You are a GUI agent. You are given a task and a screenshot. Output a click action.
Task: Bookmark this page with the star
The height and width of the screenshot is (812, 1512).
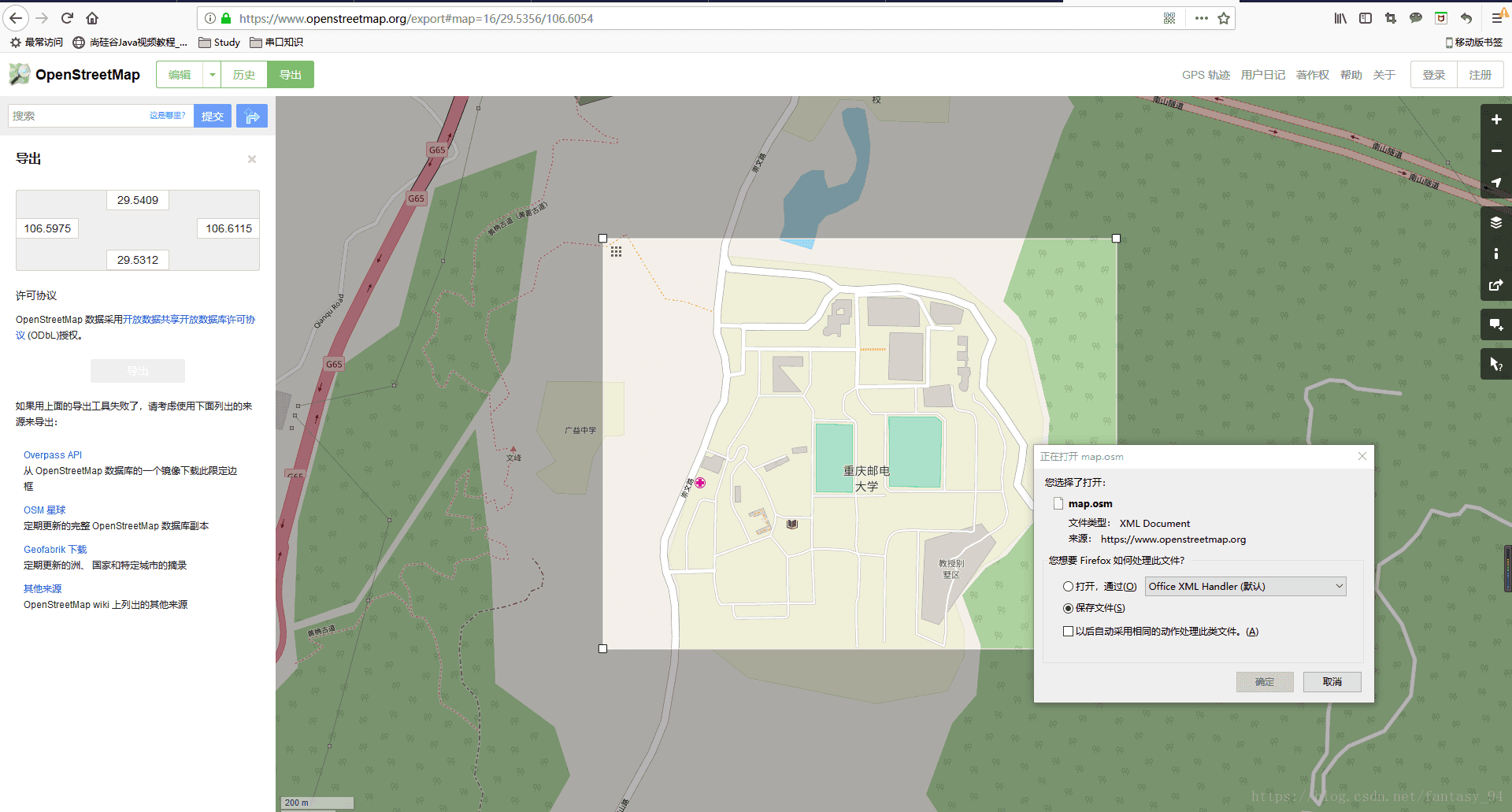coord(1224,18)
